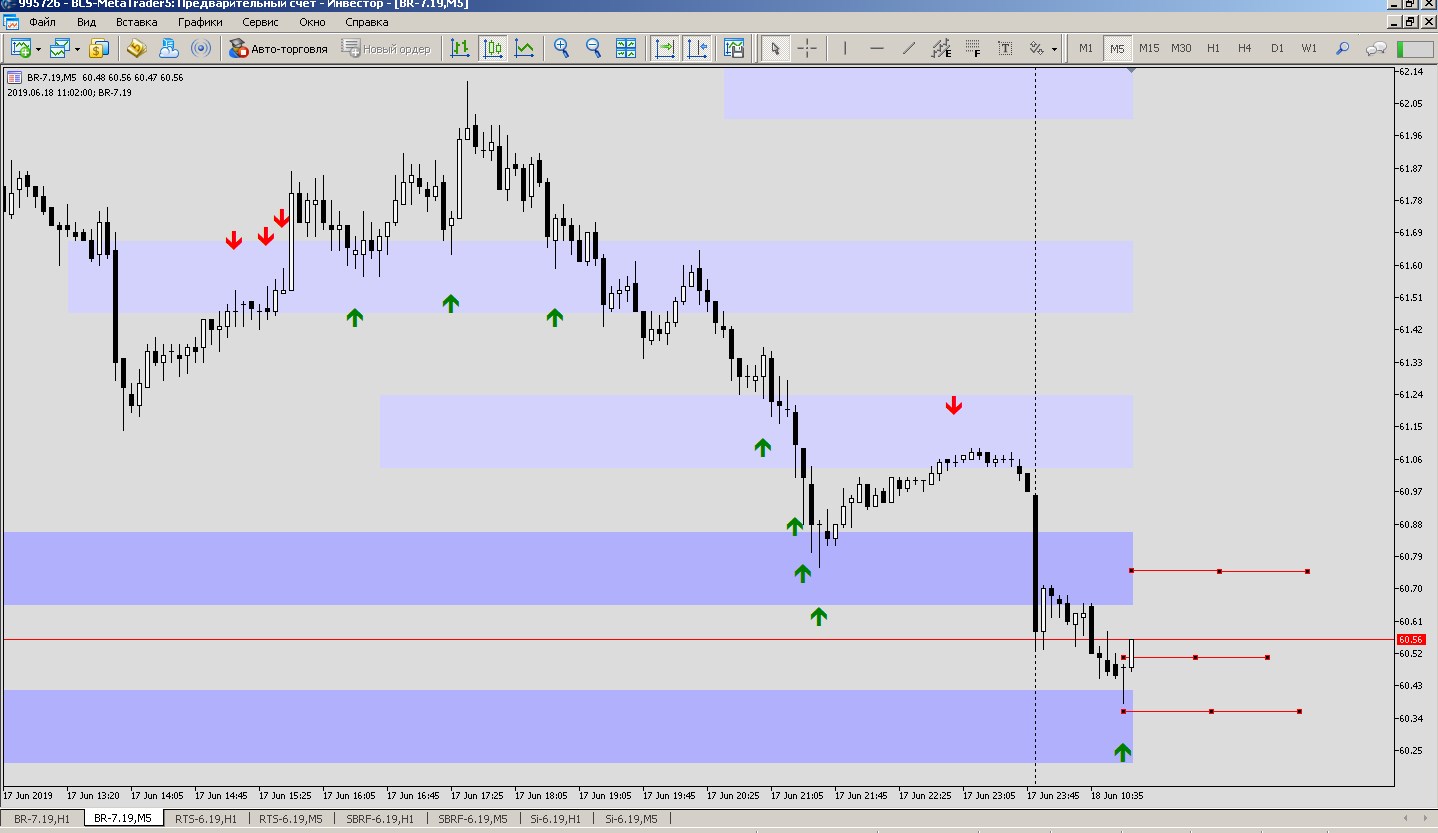Select the horizontal line drawing tool

coord(877,48)
